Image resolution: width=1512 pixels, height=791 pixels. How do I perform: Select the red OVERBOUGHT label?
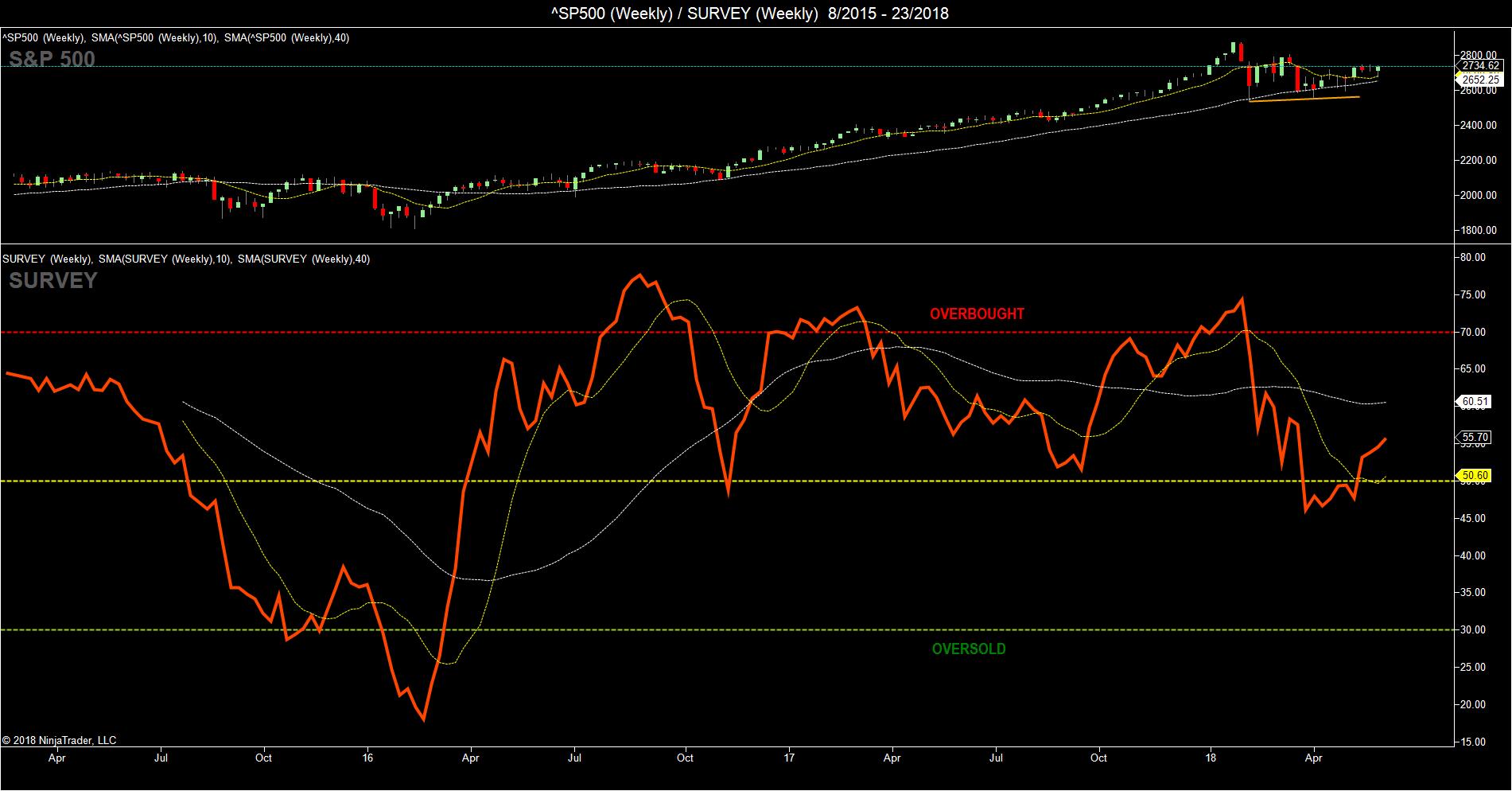tap(977, 314)
